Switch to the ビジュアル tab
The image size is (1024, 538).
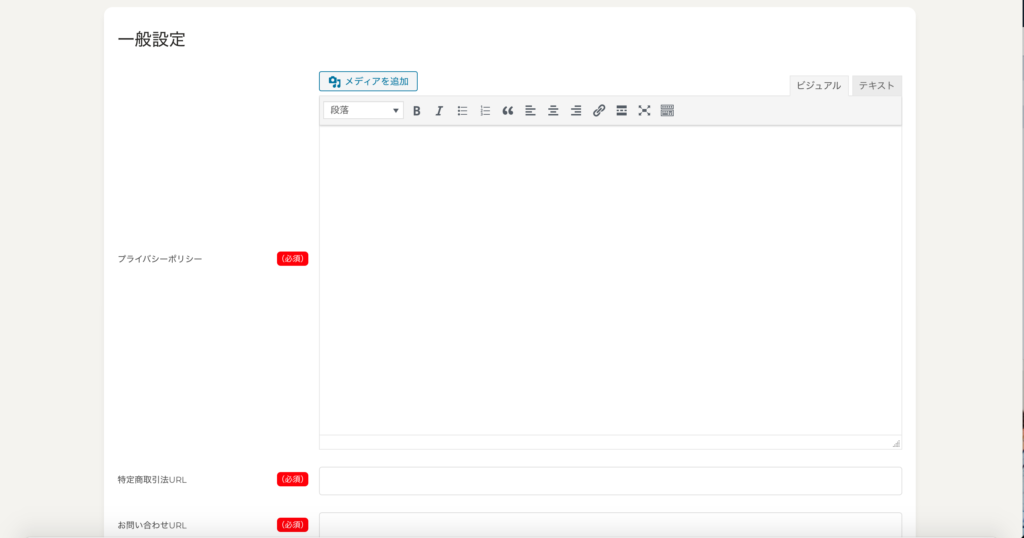[818, 86]
